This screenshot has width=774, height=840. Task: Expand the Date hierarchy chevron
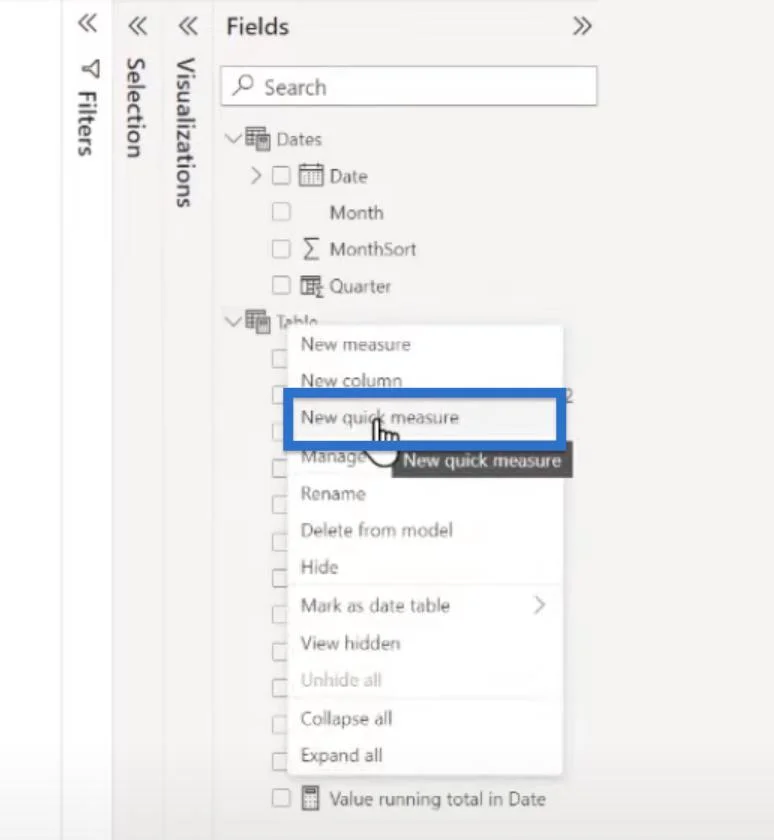(x=256, y=176)
